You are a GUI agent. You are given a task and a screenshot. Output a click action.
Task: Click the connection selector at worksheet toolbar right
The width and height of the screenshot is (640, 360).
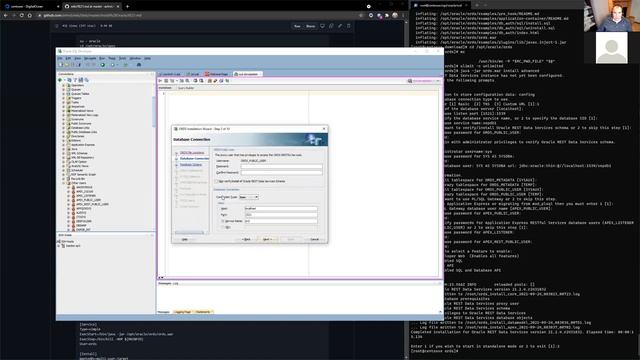click(423, 81)
